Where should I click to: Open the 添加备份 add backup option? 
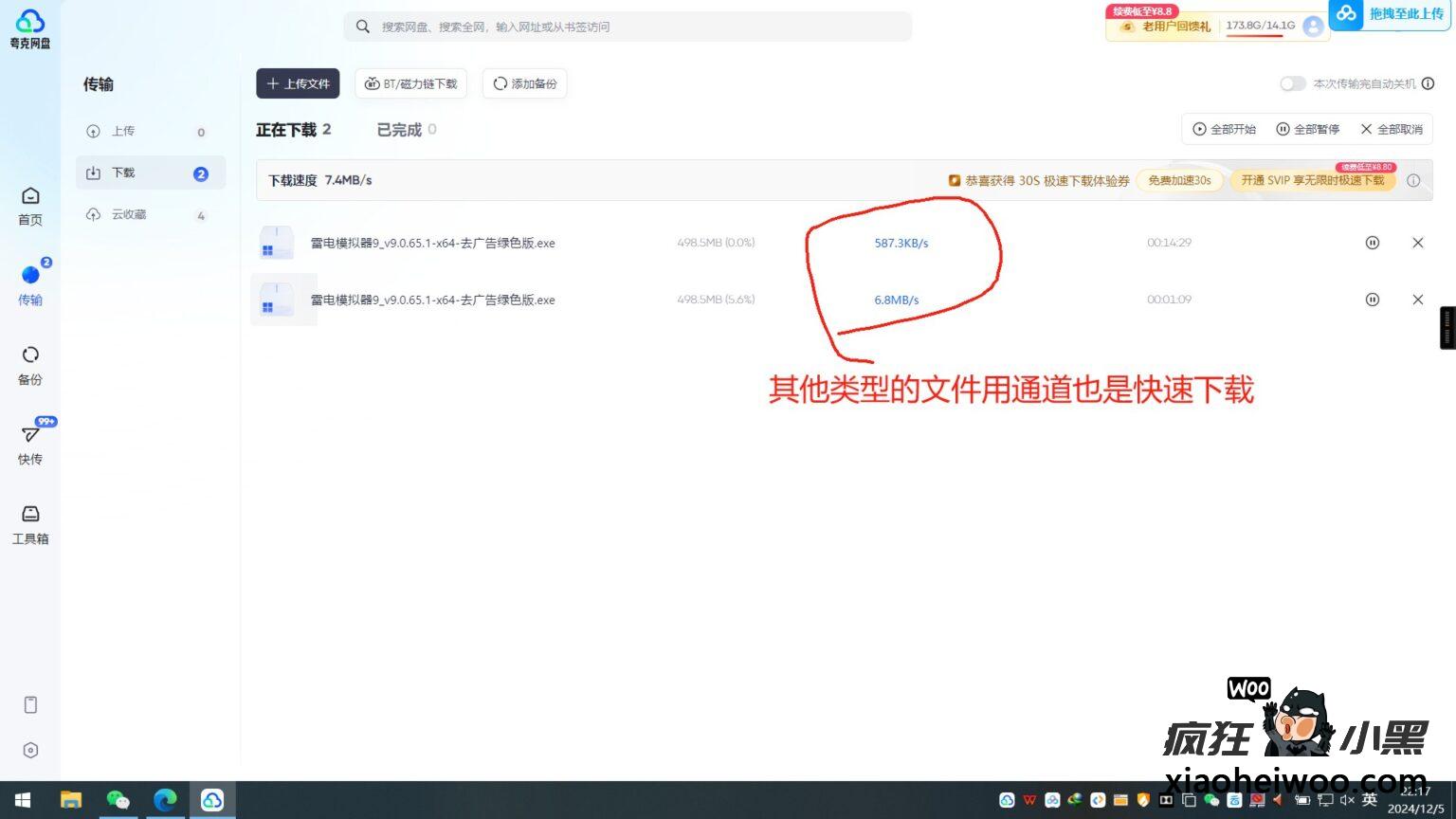(524, 83)
